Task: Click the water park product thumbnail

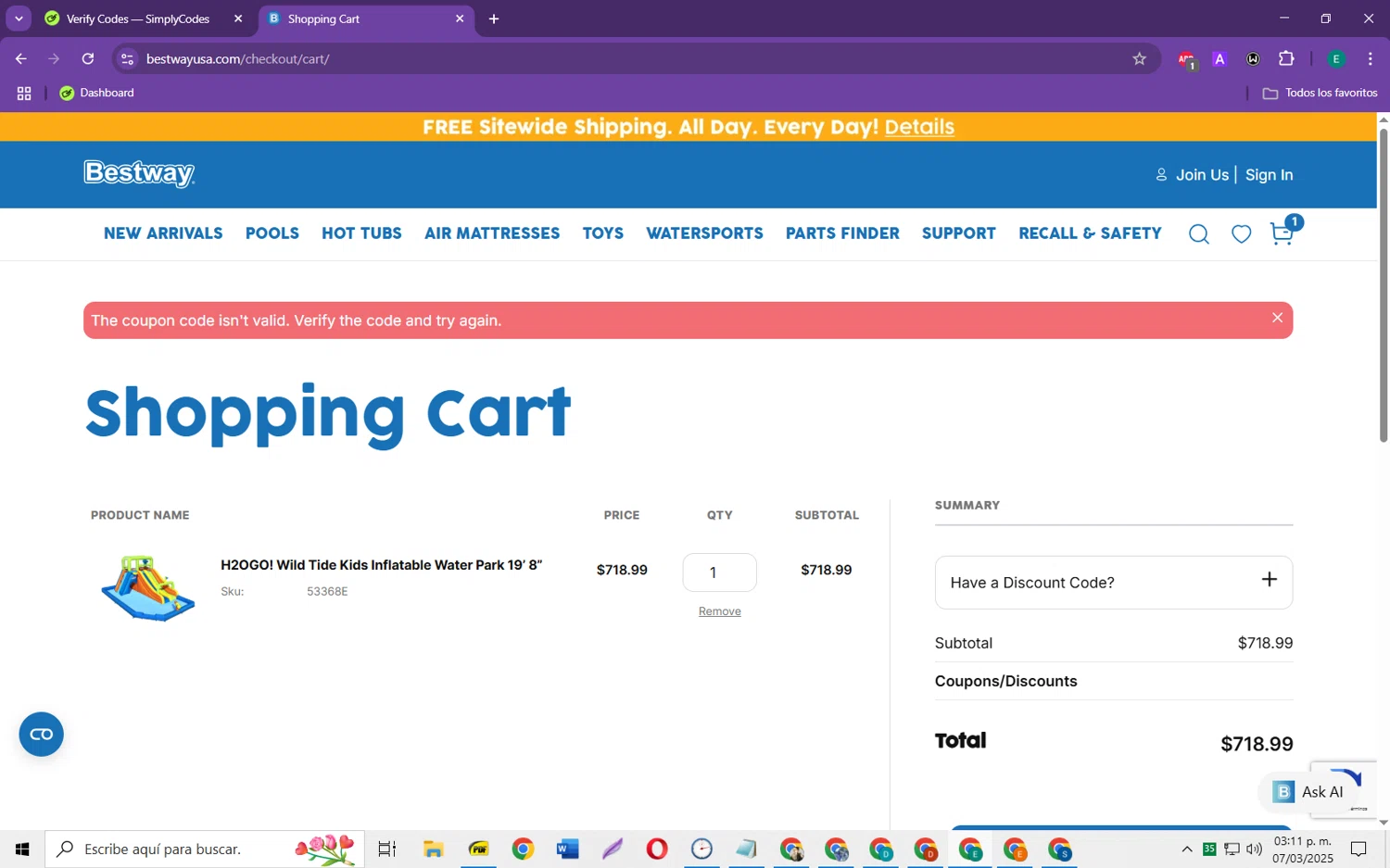Action: pyautogui.click(x=148, y=588)
